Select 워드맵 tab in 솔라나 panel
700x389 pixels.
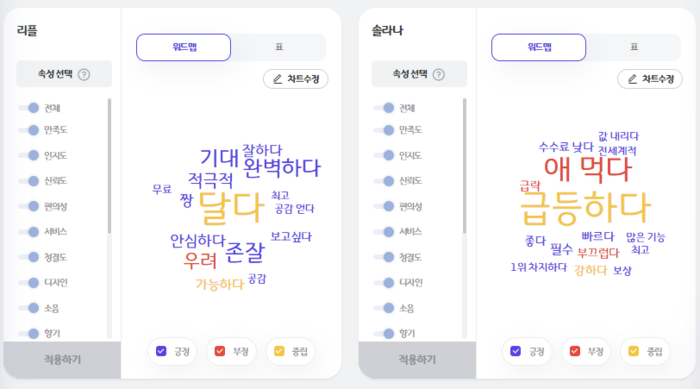coord(538,47)
